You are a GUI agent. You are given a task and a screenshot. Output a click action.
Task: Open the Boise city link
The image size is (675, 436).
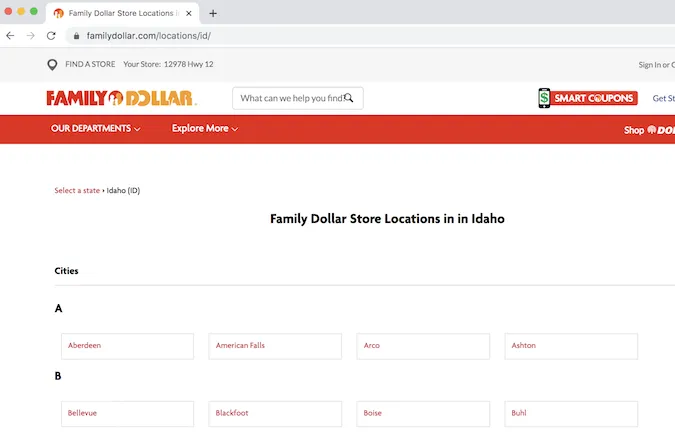(x=423, y=414)
